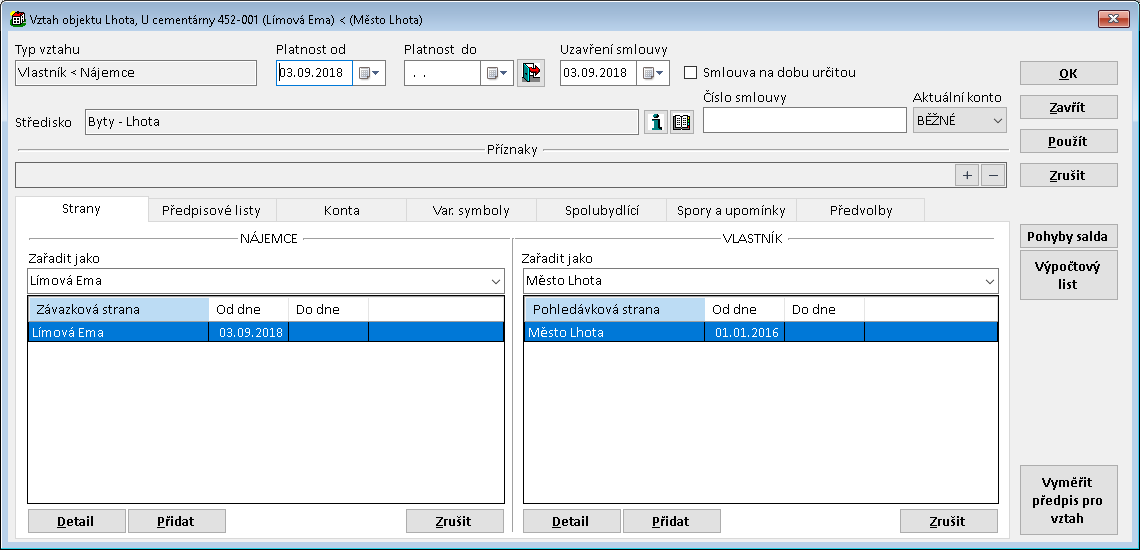Expand Zařadit jako dropdown under Vlastník
This screenshot has width=1140, height=550.
[x=987, y=281]
